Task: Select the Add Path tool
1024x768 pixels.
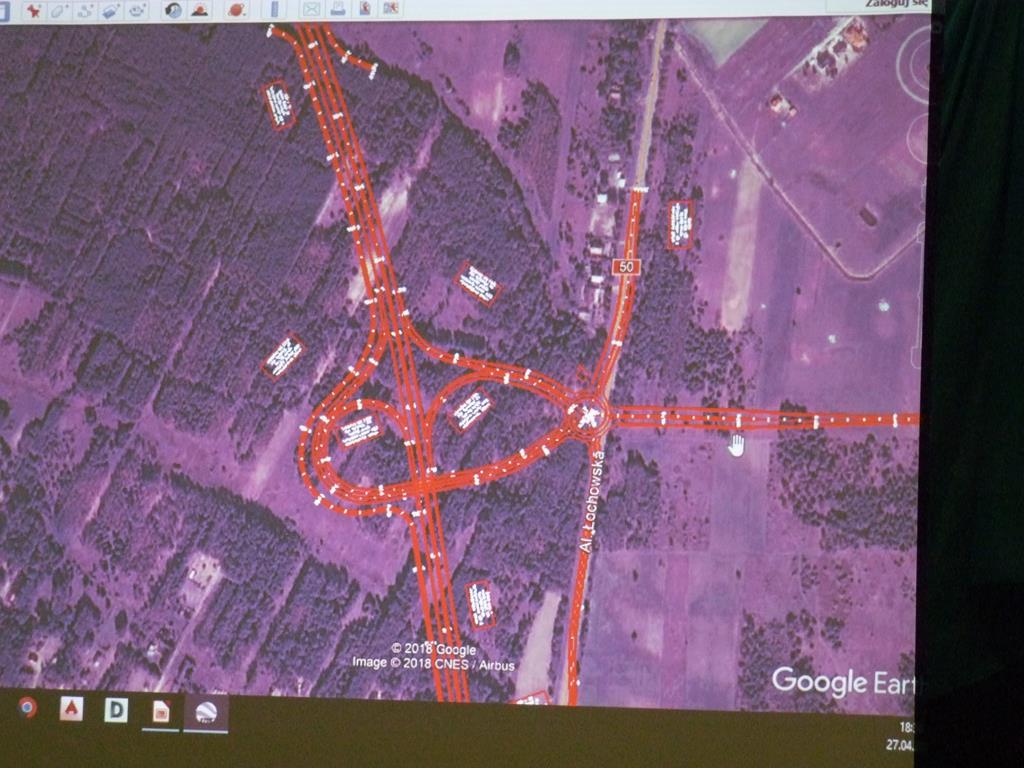Action: [86, 11]
